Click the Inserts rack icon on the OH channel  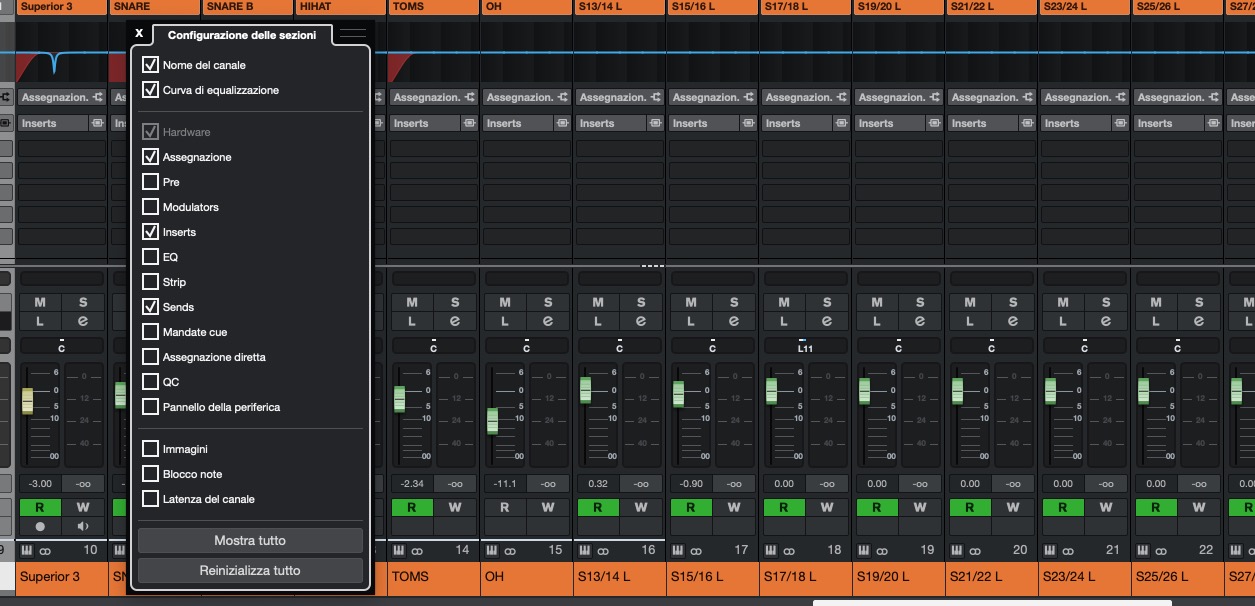tap(563, 123)
